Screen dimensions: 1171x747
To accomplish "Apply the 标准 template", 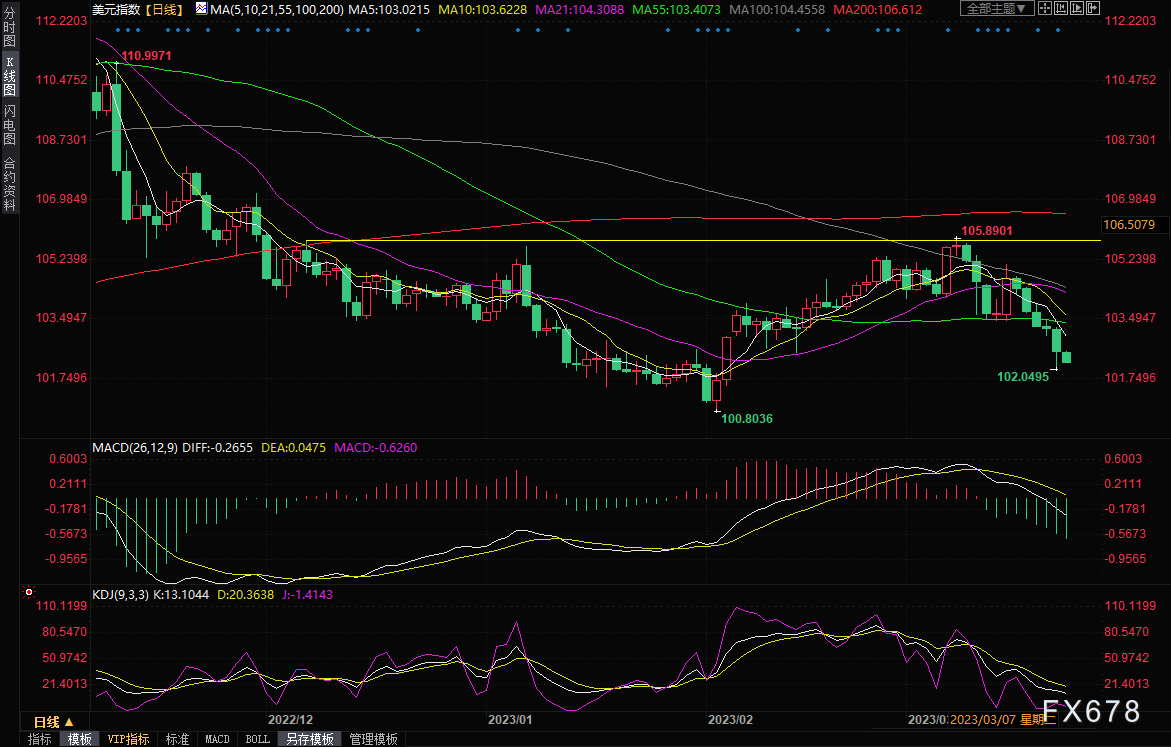I will tap(177, 739).
